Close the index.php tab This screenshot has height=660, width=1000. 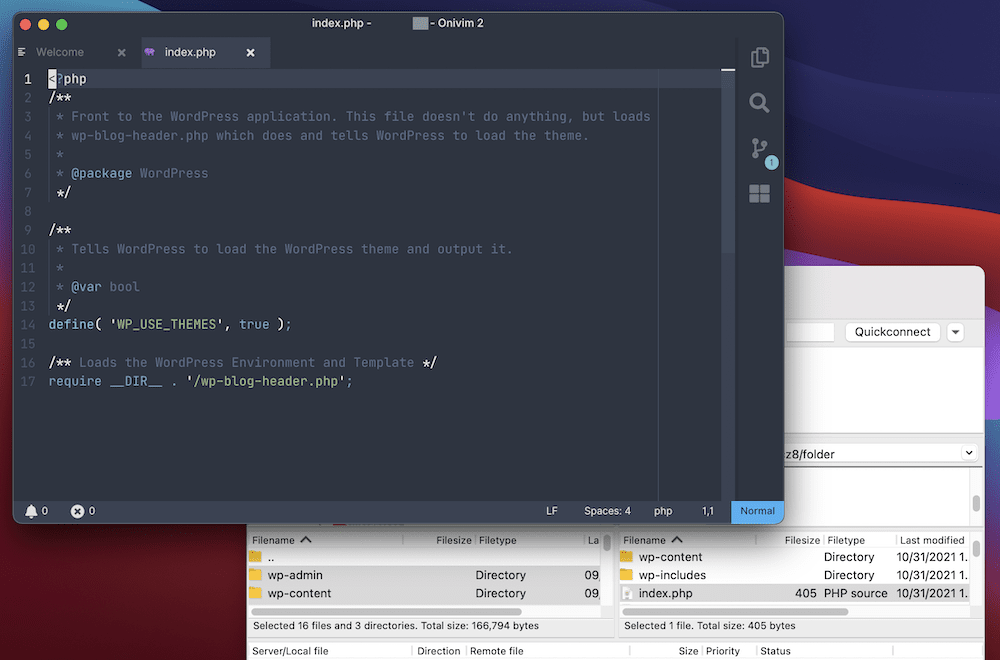(x=251, y=53)
